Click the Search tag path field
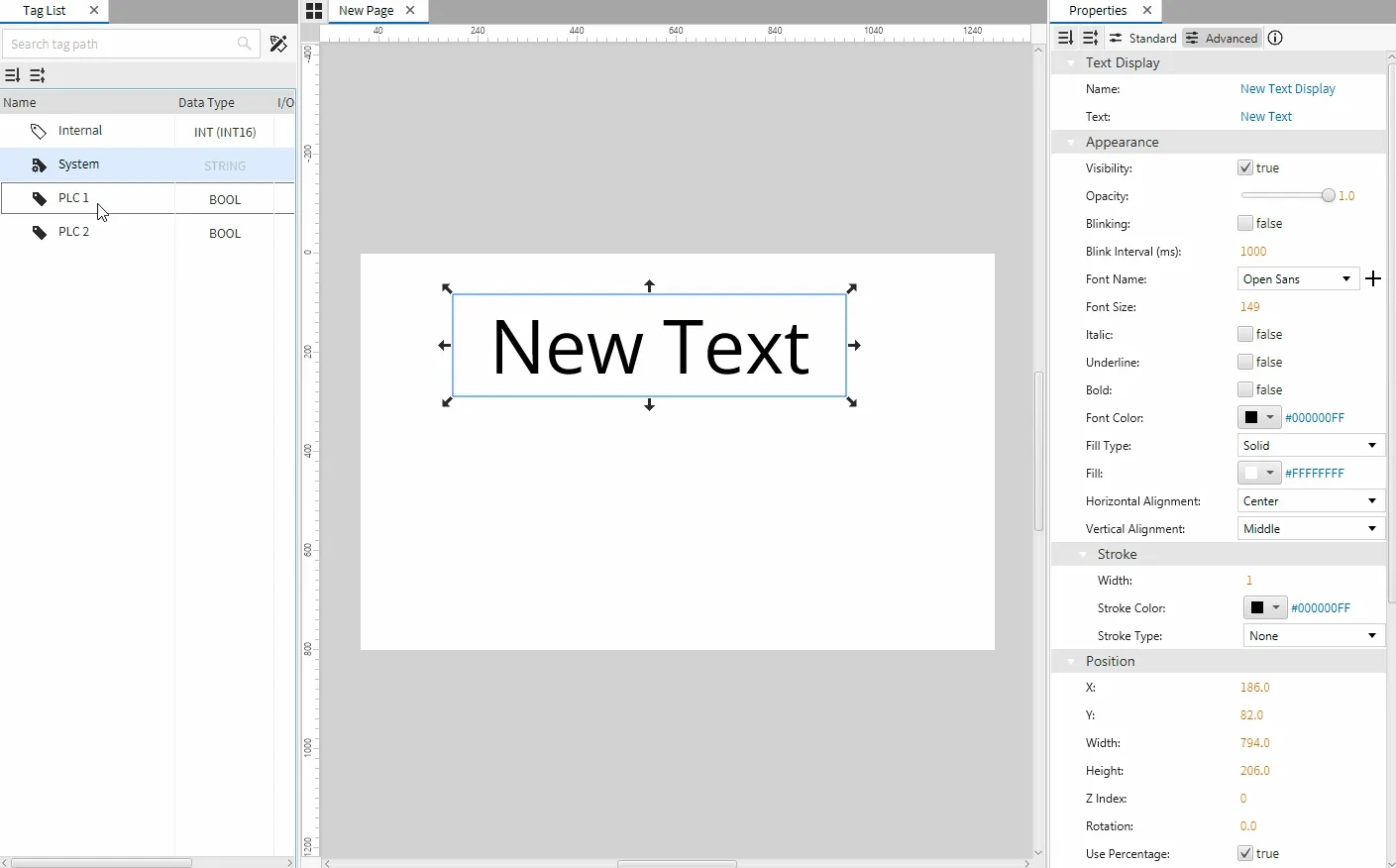The width and height of the screenshot is (1396, 868). [121, 44]
